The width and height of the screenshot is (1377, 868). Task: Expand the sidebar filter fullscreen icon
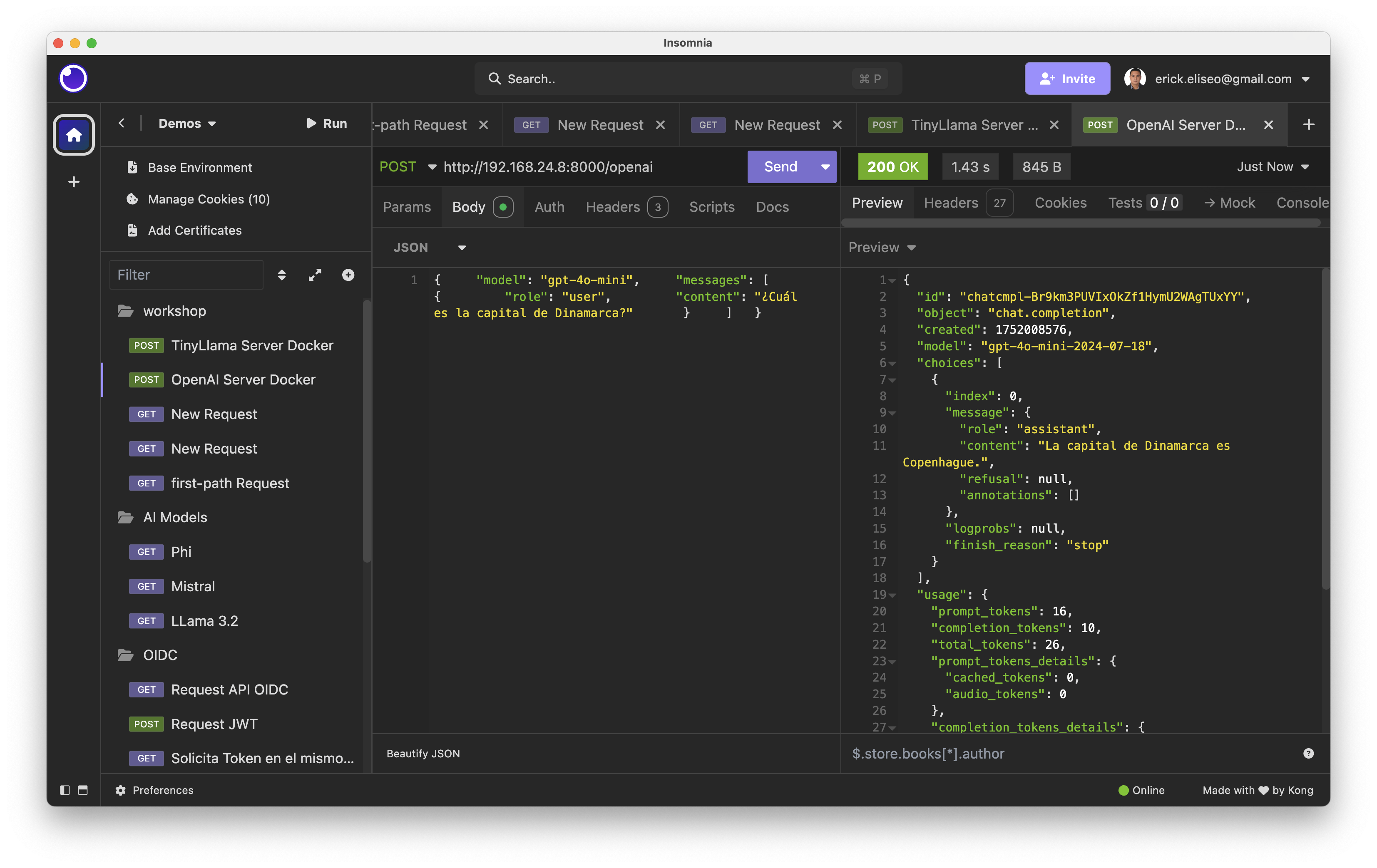(x=315, y=275)
